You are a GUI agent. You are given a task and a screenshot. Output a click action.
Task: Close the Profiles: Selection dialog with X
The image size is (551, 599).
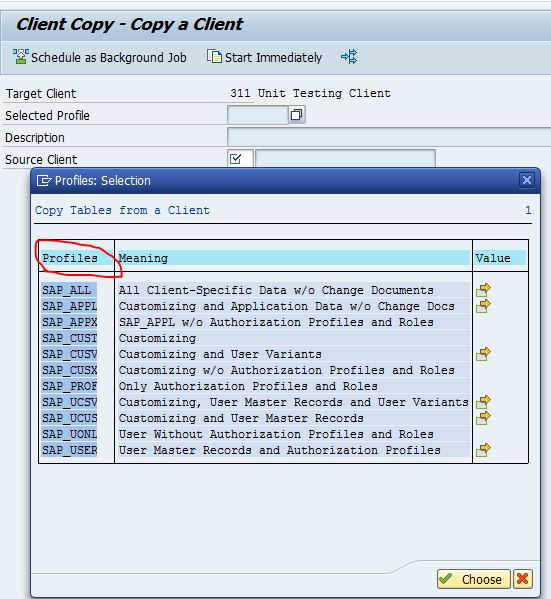[527, 180]
